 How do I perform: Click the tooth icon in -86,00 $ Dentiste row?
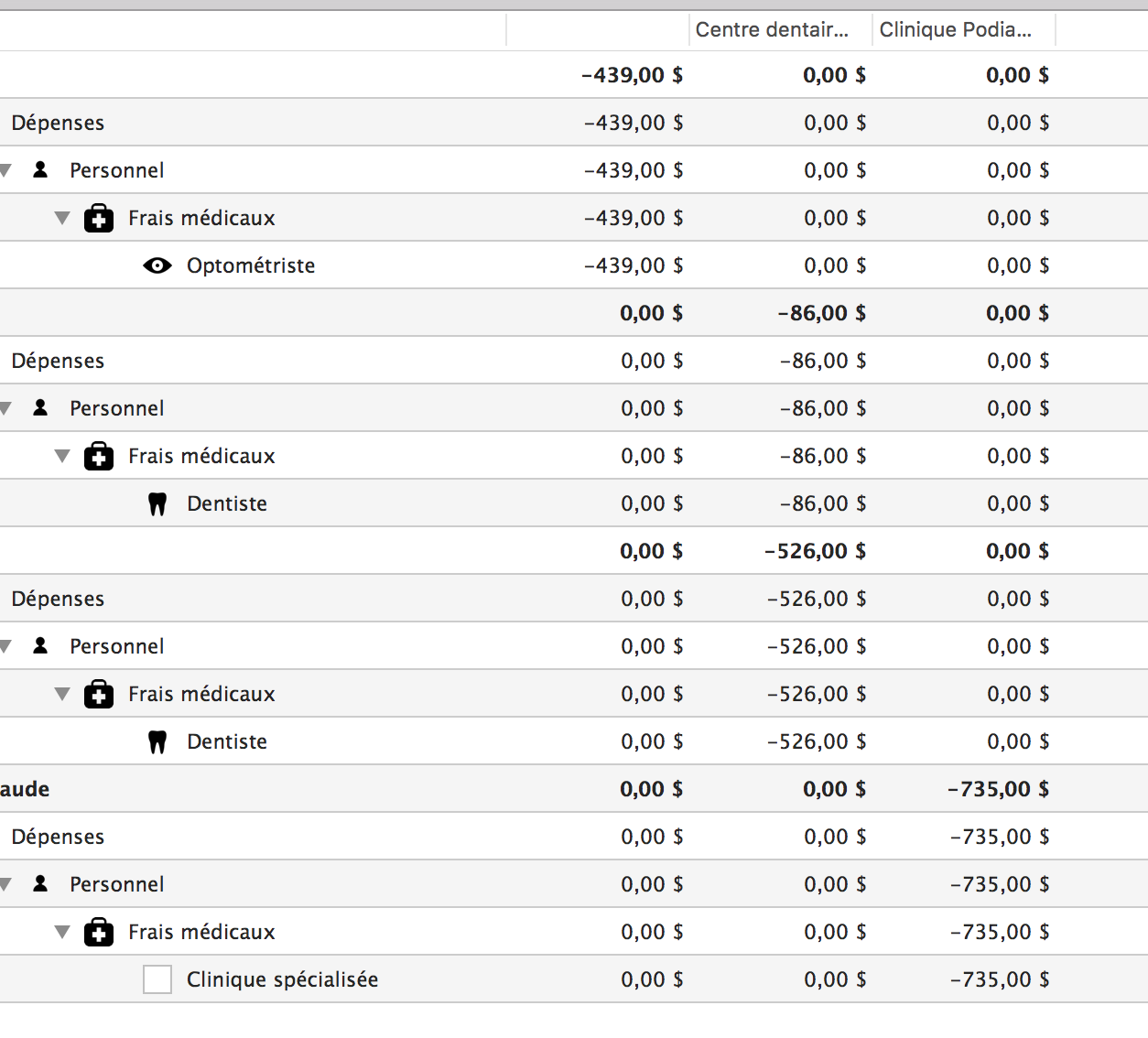[157, 503]
